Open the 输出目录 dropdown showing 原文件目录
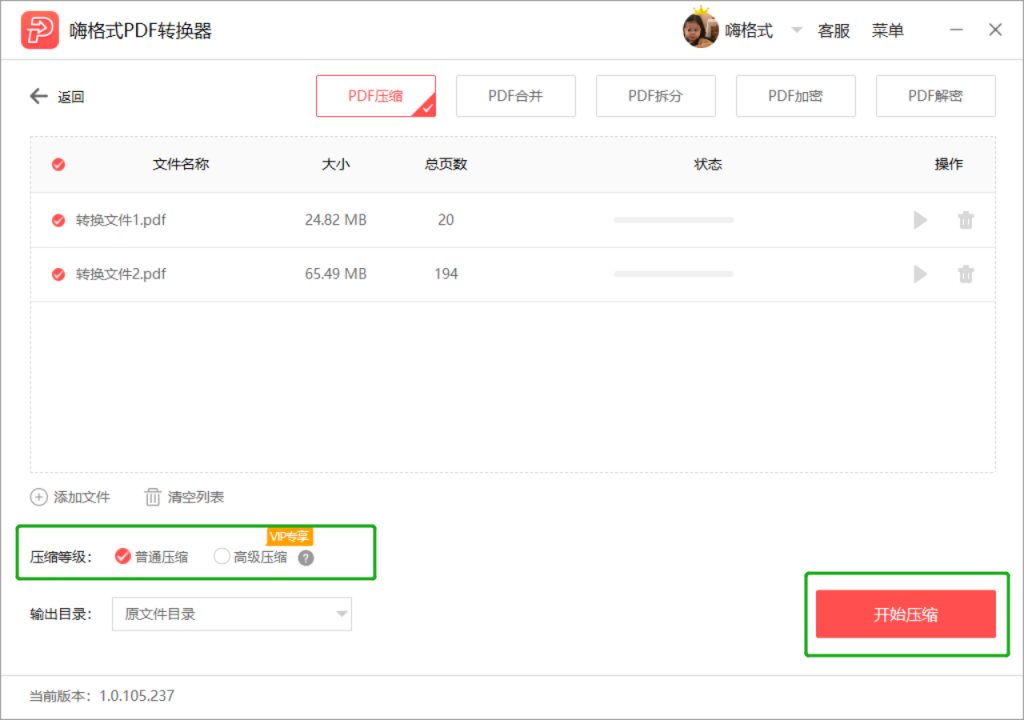Screen dimensions: 1024x720 coord(232,614)
